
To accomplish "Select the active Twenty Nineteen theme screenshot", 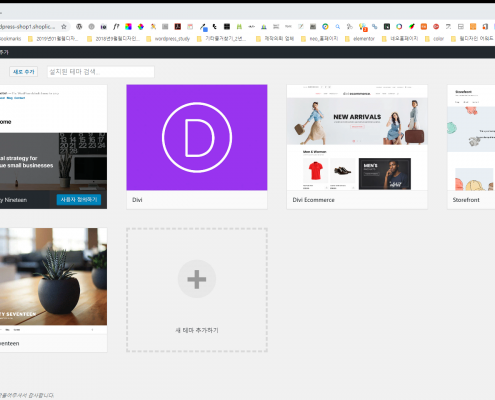I will (53, 137).
